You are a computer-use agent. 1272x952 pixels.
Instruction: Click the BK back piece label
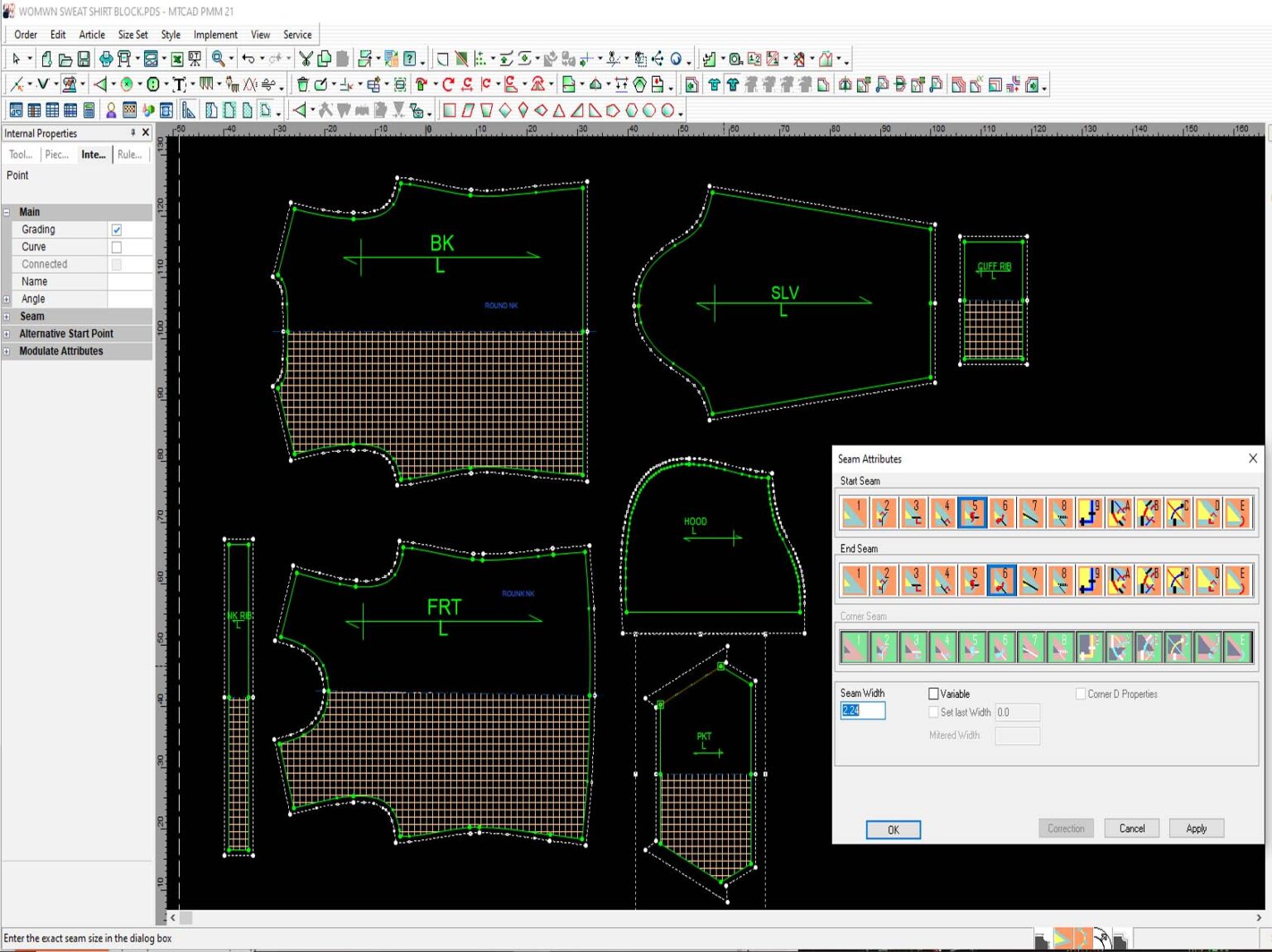[x=441, y=243]
